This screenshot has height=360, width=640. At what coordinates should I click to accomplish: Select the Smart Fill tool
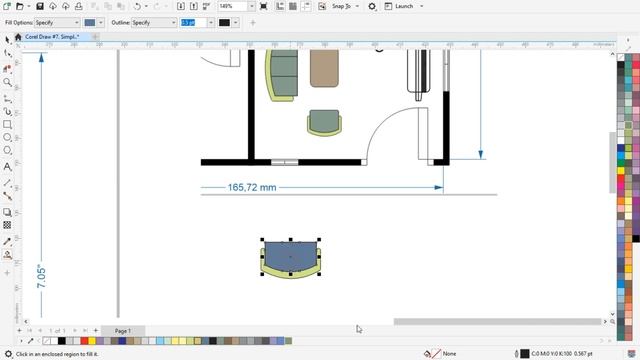[7, 255]
